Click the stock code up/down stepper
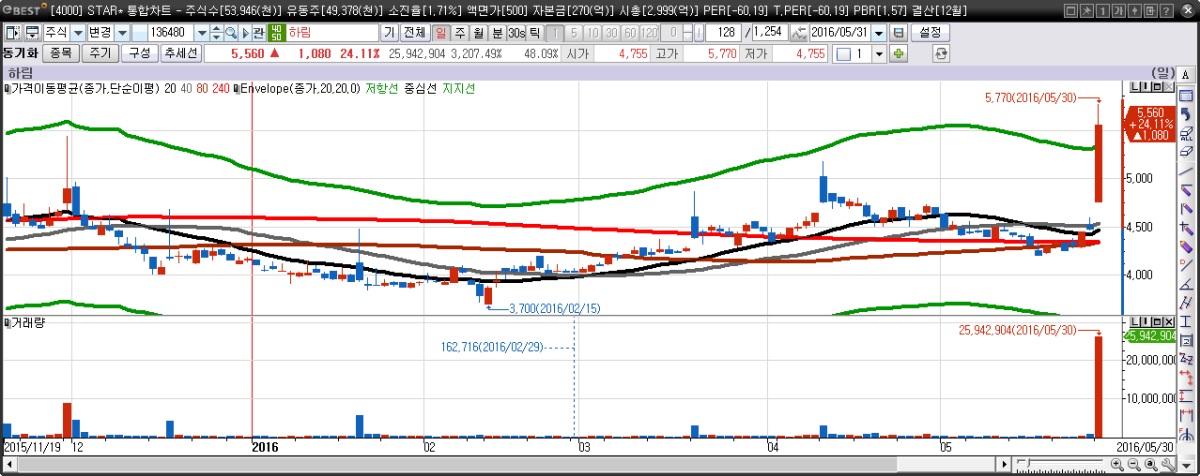The image size is (1200, 476). click(216, 32)
